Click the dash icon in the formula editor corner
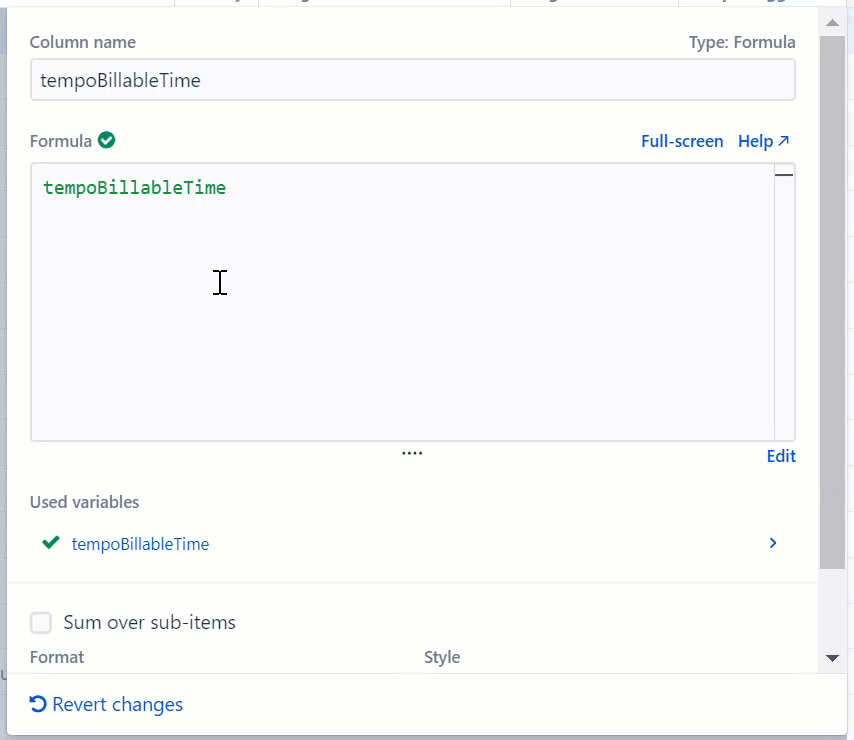The height and width of the screenshot is (740, 854). pyautogui.click(x=785, y=174)
